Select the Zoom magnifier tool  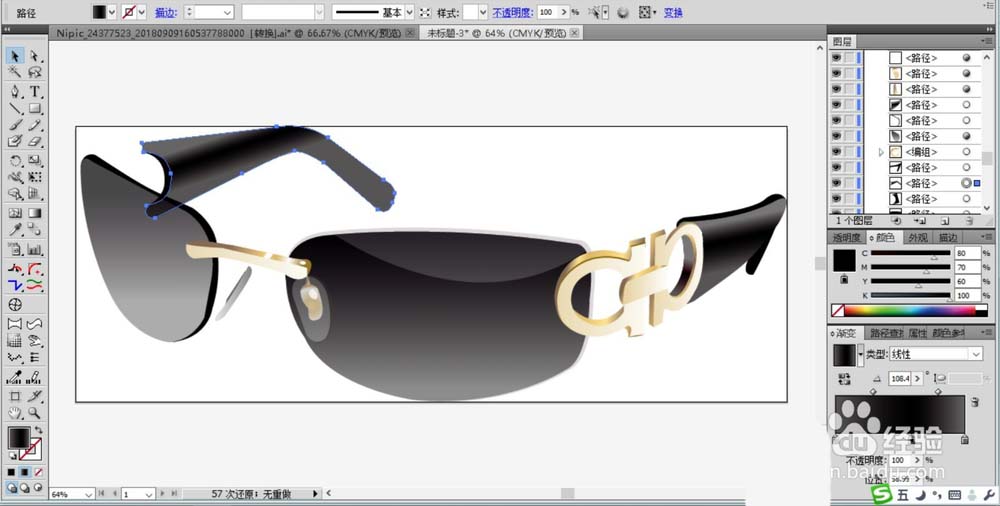tap(34, 413)
